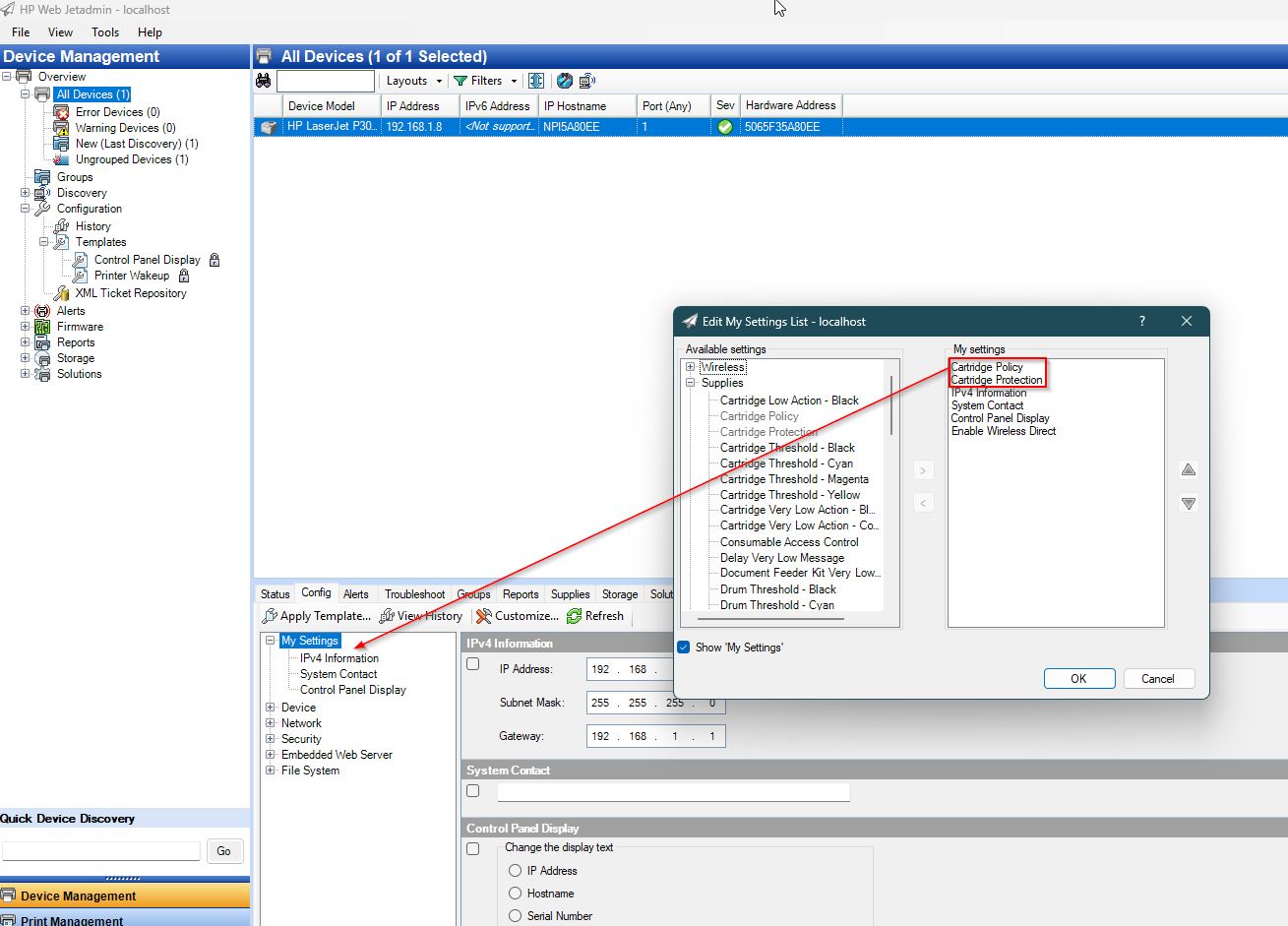
Task: Collapse the Supplies node in Available settings
Action: (x=691, y=383)
